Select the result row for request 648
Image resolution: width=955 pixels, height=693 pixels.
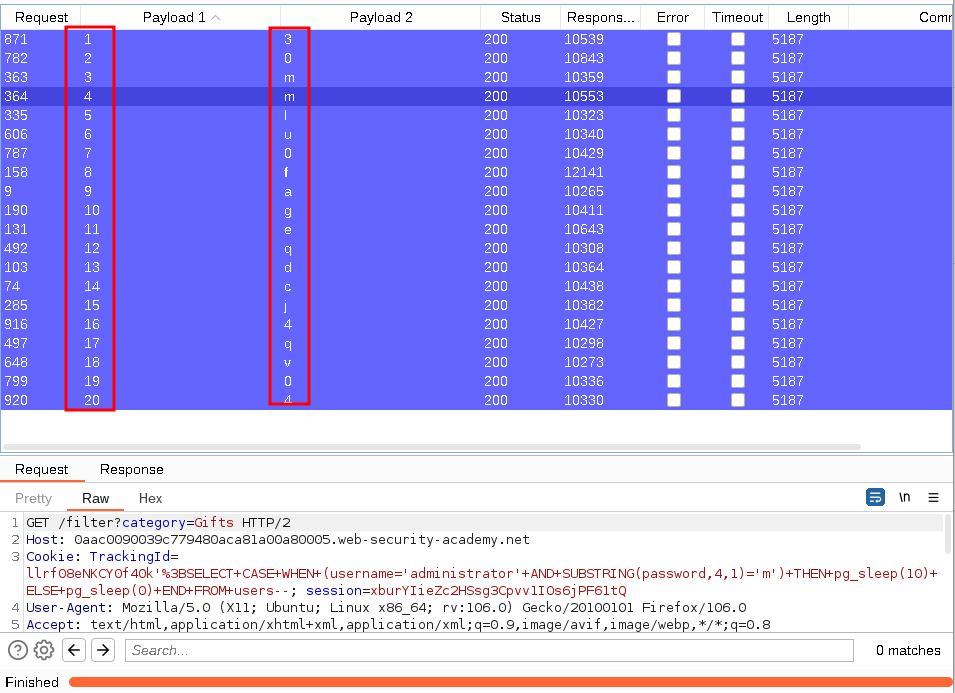(x=476, y=362)
